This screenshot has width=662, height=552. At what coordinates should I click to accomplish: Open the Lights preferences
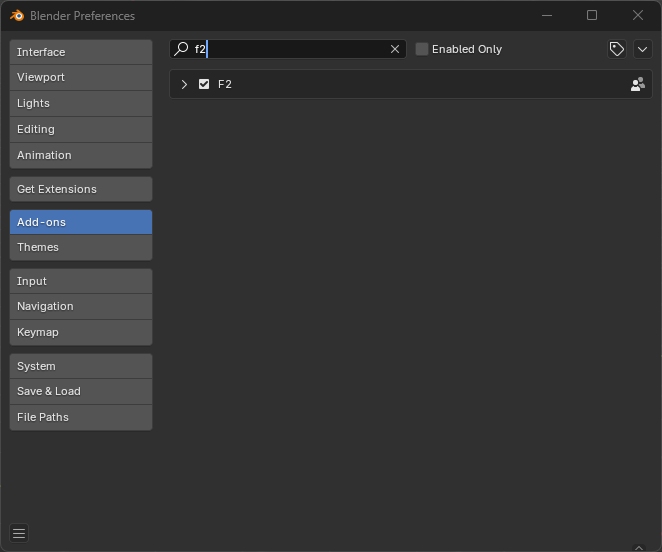81,103
